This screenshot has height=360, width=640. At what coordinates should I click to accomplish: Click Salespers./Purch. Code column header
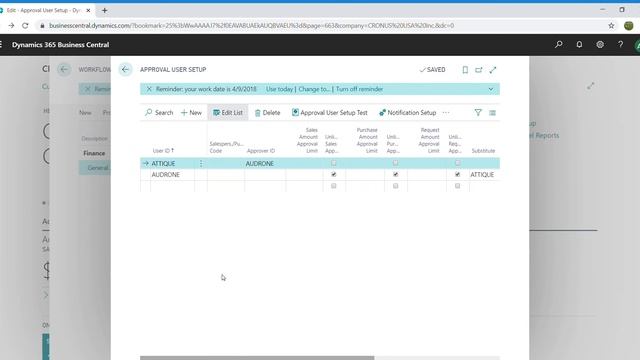(x=226, y=147)
